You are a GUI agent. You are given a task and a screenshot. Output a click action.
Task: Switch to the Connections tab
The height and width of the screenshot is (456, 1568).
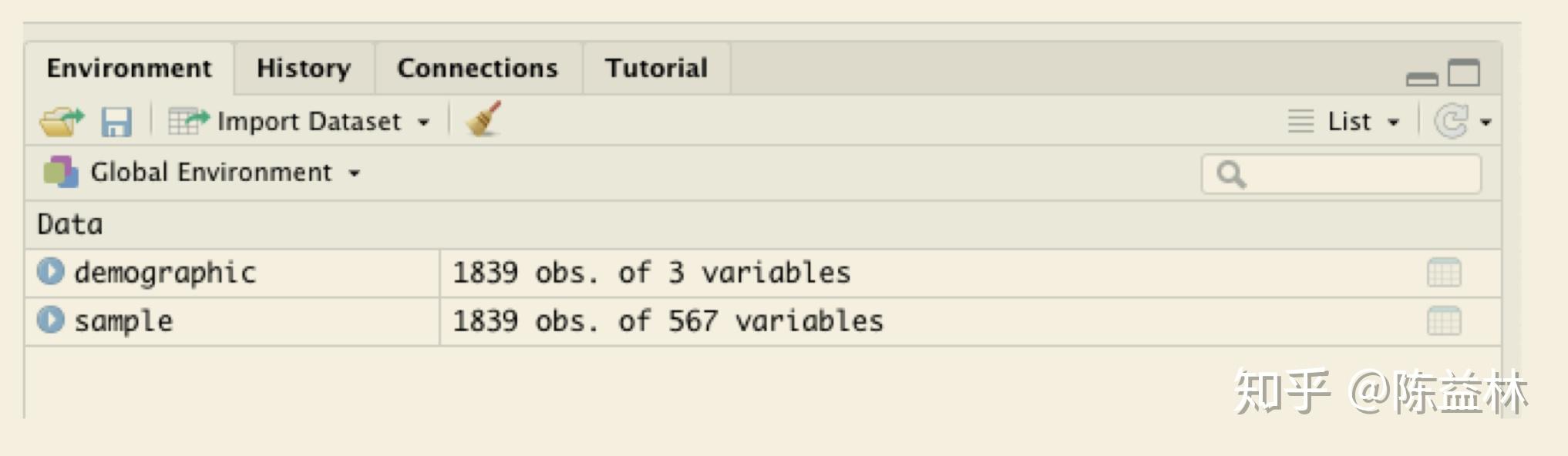pyautogui.click(x=478, y=69)
